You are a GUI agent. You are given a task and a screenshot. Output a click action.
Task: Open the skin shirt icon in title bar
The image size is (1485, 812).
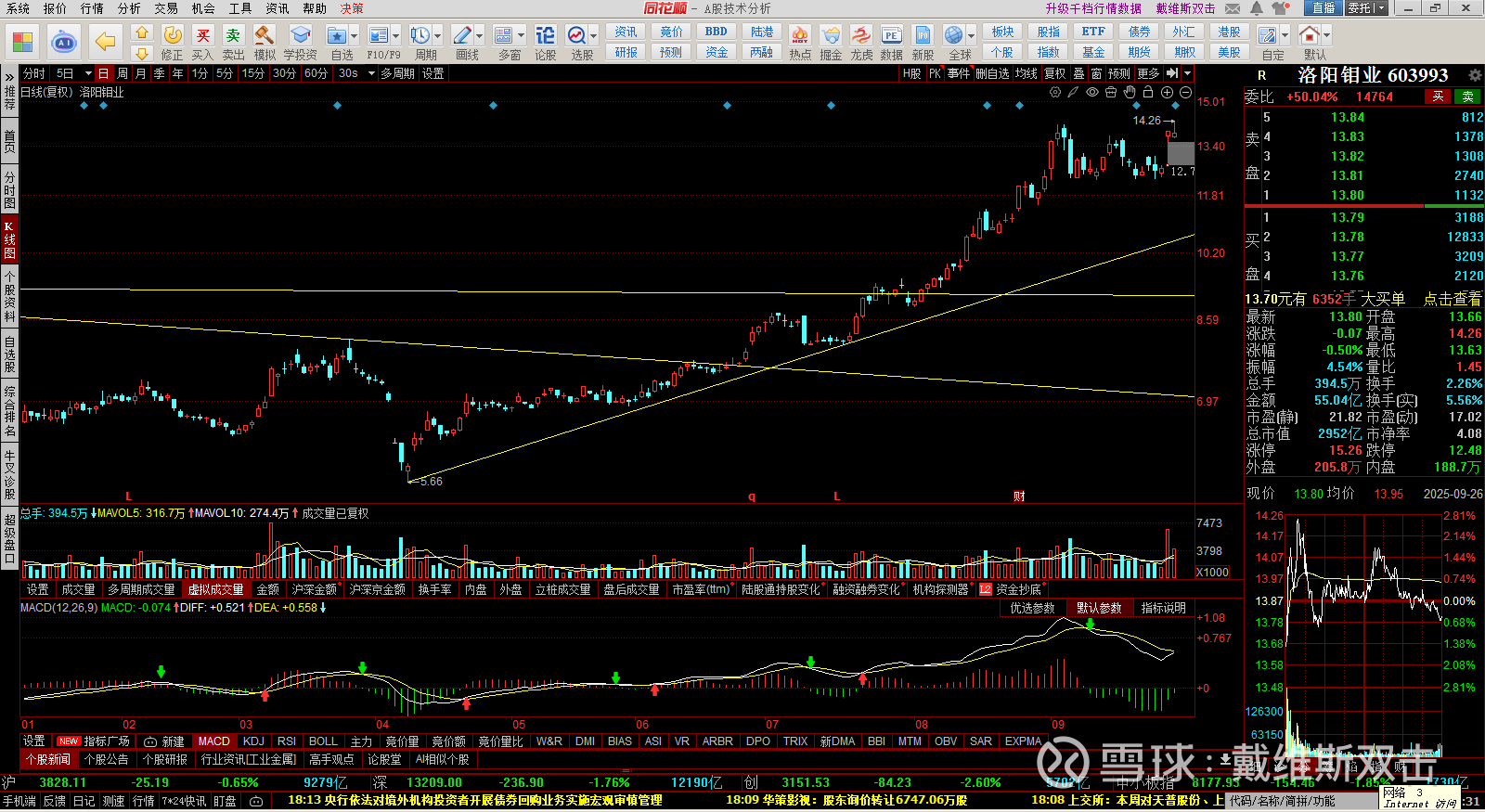(1280, 8)
